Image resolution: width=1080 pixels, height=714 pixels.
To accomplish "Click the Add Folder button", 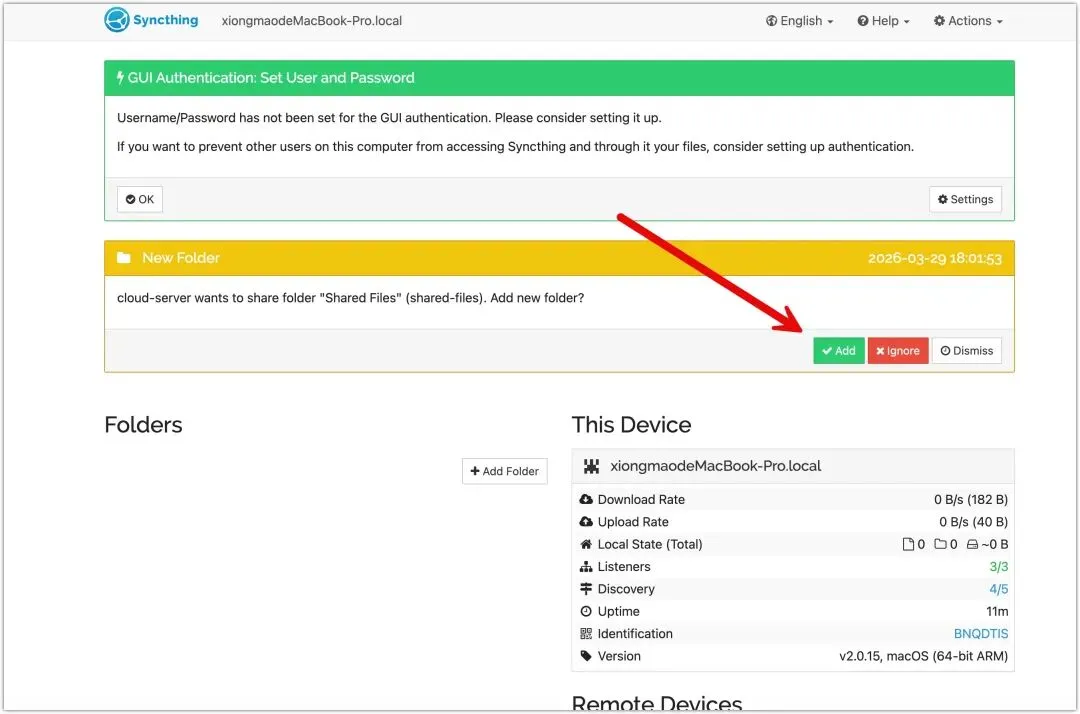I will 504,471.
